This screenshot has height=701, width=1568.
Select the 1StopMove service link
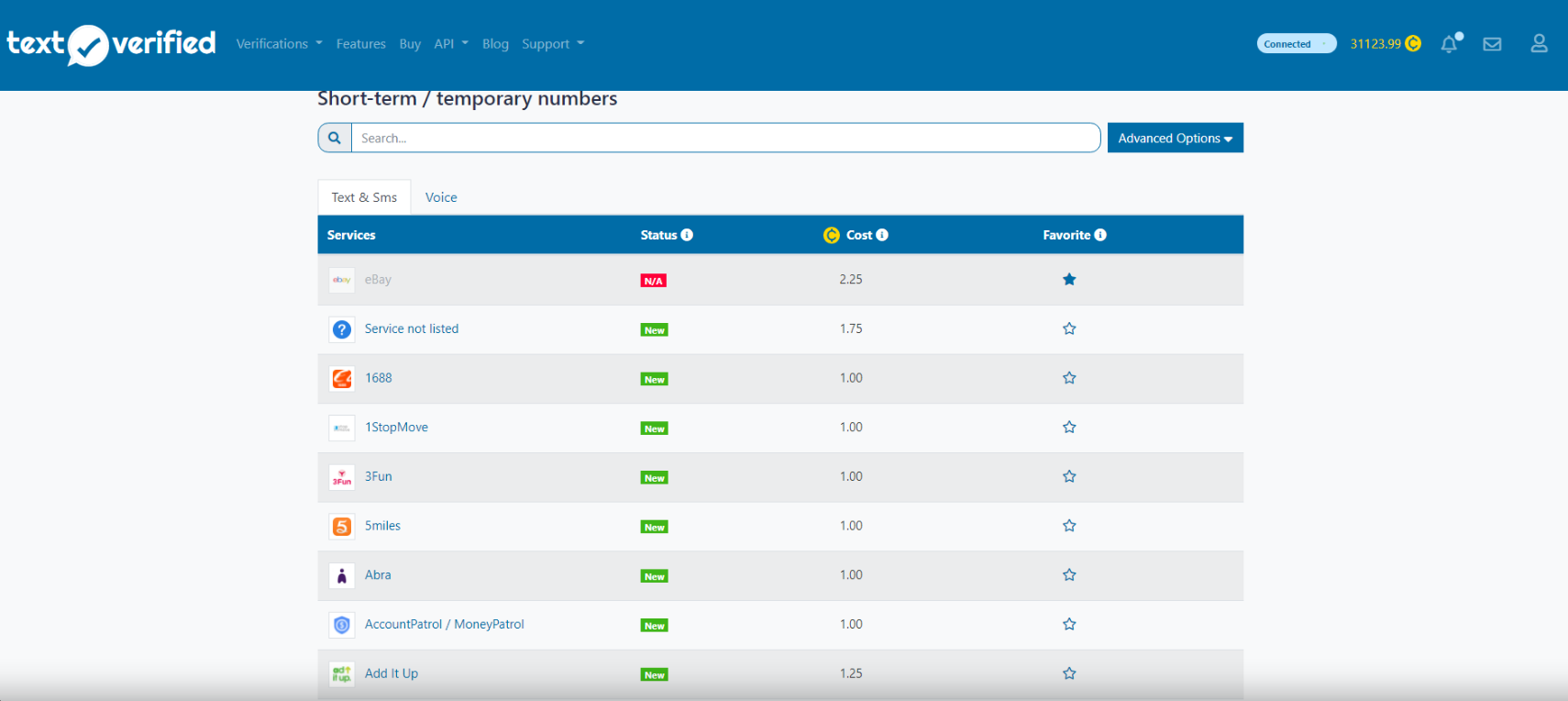tap(396, 428)
